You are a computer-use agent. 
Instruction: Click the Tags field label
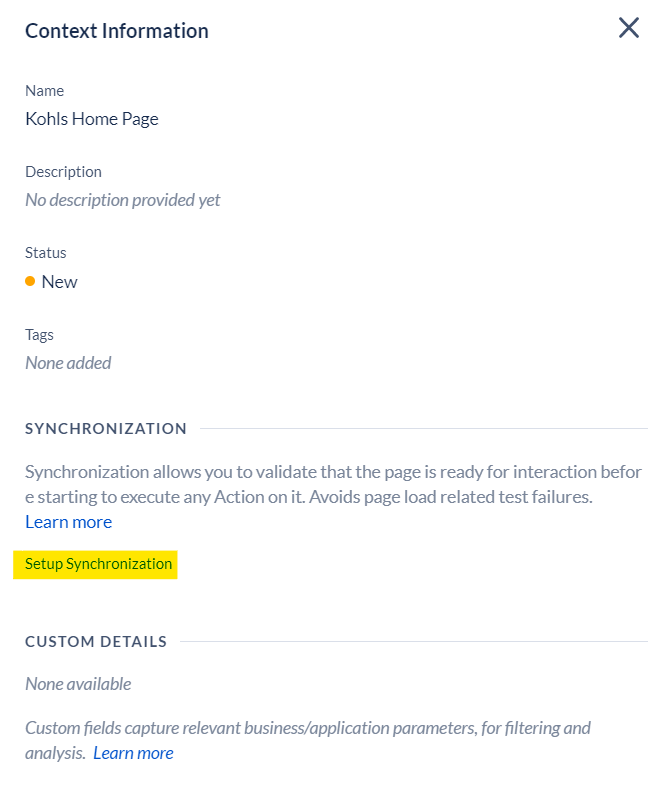point(39,335)
